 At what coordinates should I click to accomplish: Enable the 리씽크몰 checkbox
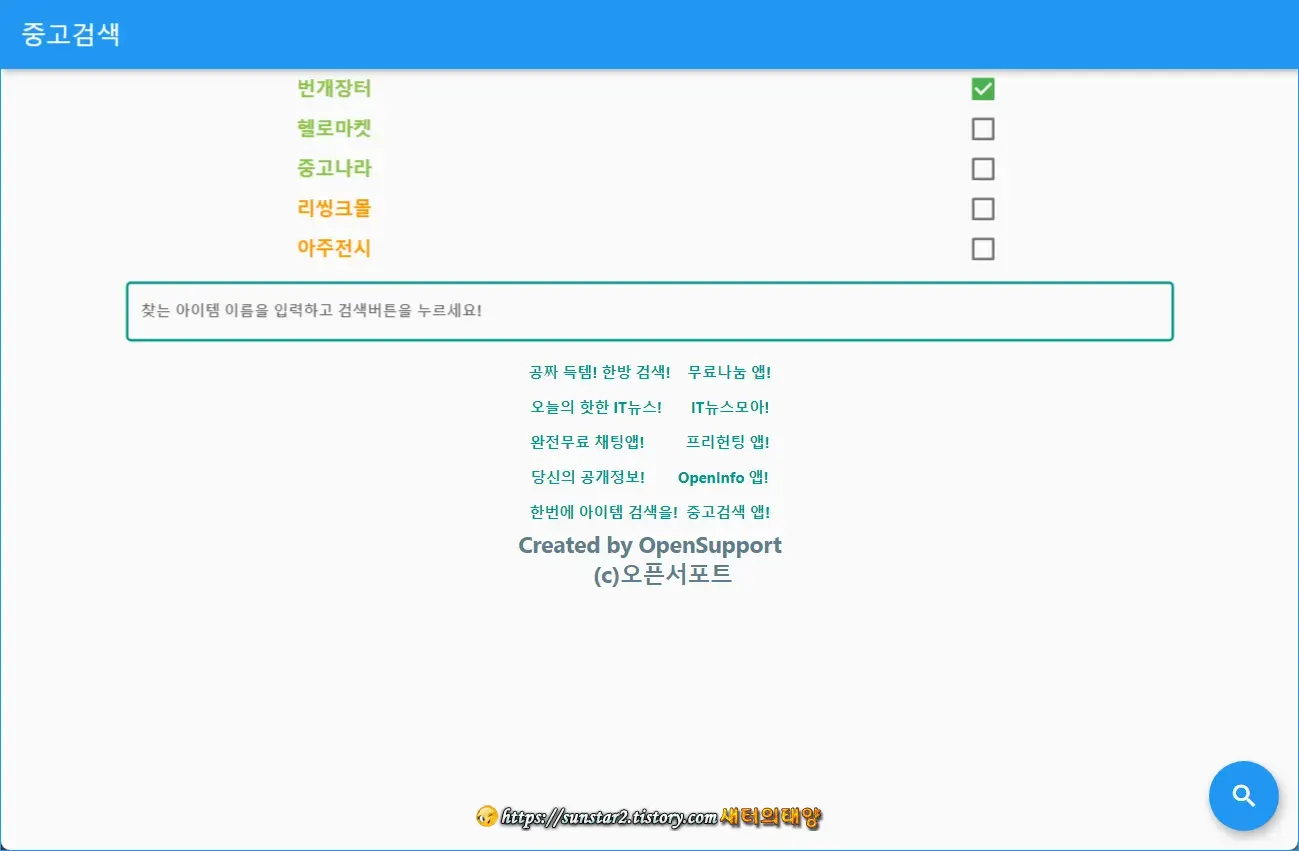pos(982,208)
